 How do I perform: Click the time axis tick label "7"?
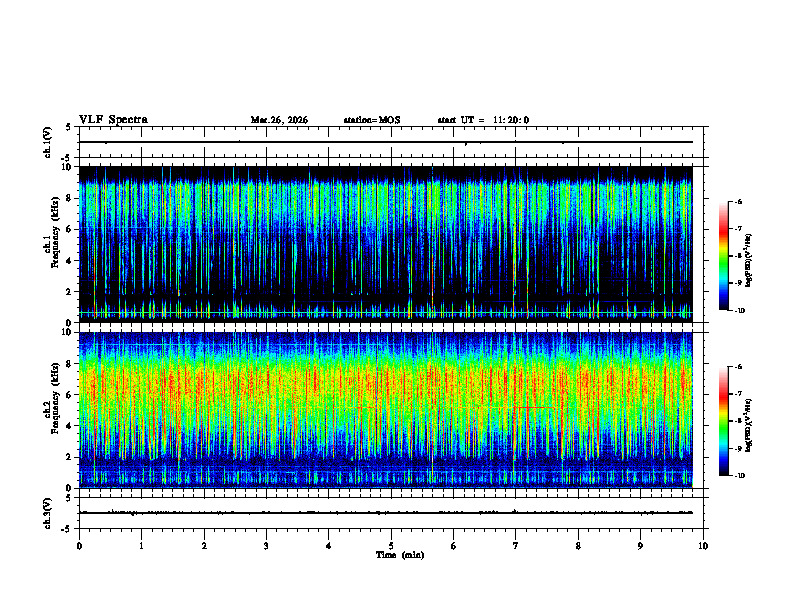[x=516, y=546]
